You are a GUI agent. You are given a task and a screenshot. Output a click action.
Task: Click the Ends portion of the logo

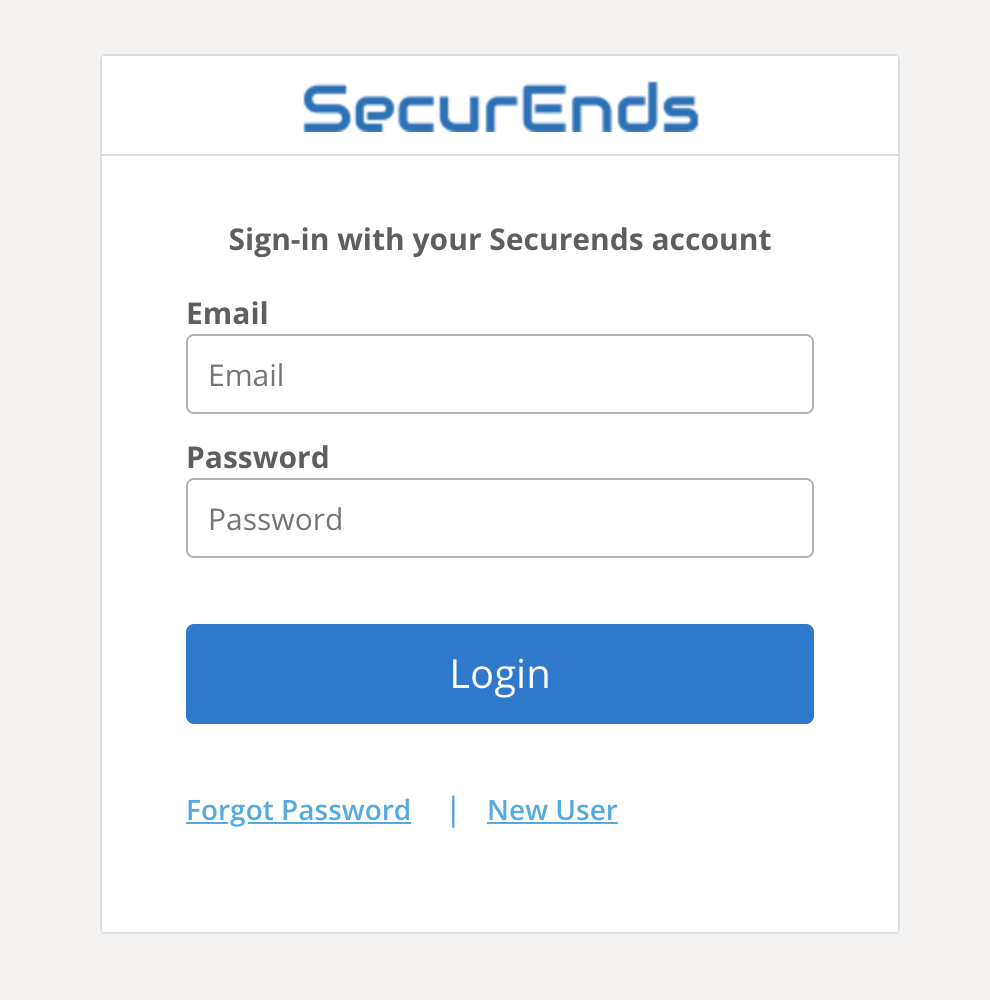pos(610,108)
